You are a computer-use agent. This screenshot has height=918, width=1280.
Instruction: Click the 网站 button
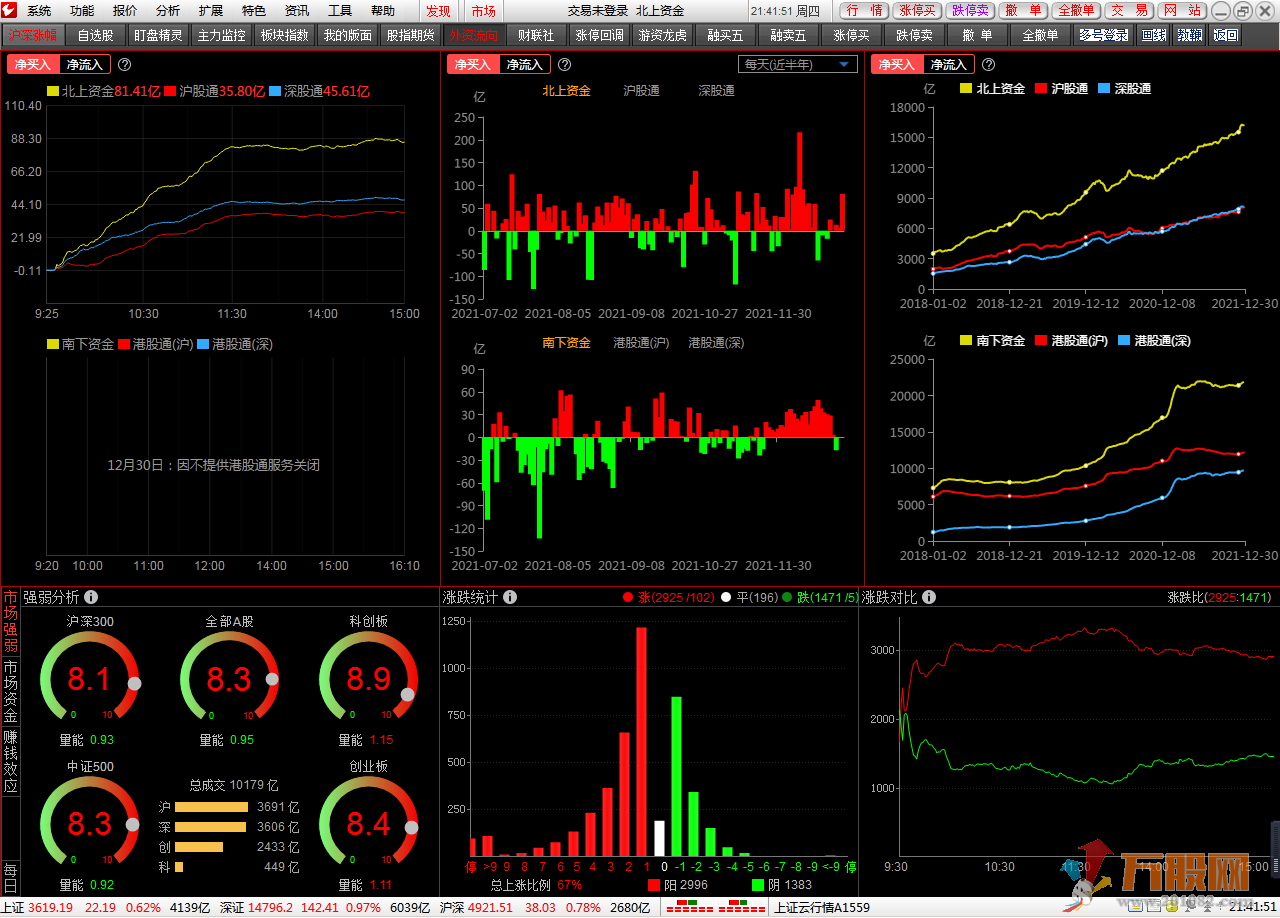coord(1182,10)
